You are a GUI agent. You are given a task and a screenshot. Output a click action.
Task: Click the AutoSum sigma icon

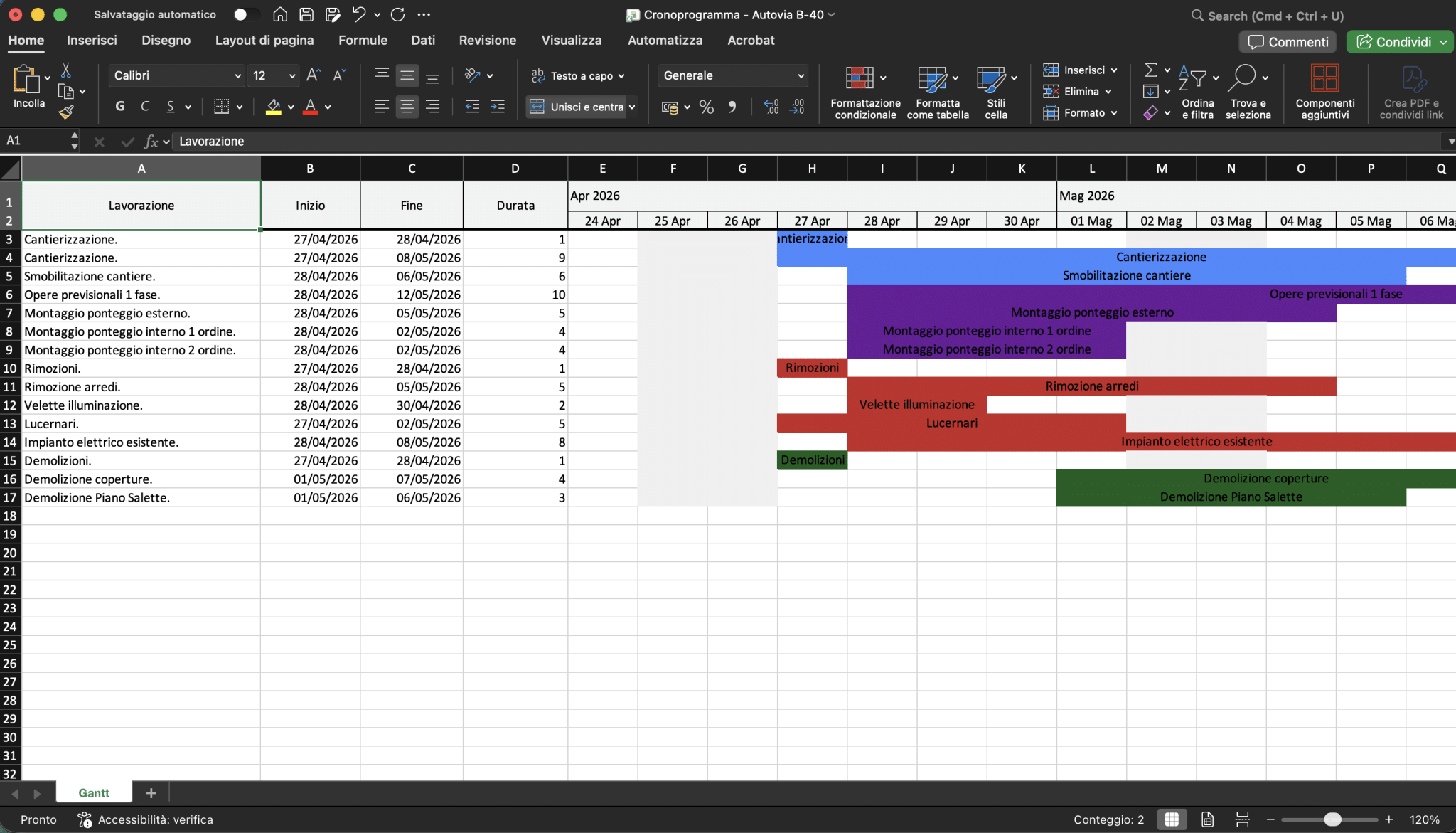[x=1150, y=70]
